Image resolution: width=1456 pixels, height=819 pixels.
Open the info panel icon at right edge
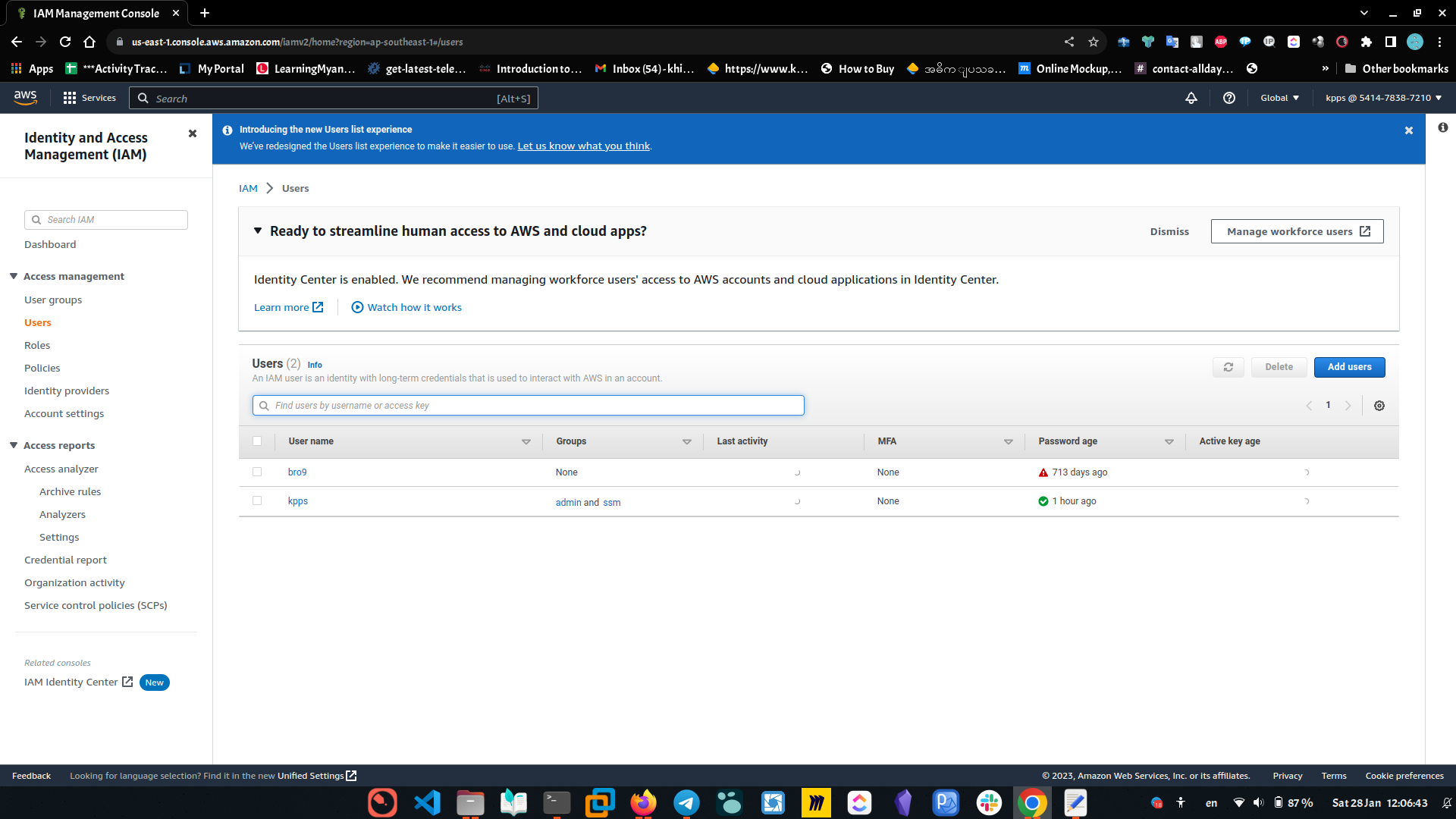coord(1442,127)
